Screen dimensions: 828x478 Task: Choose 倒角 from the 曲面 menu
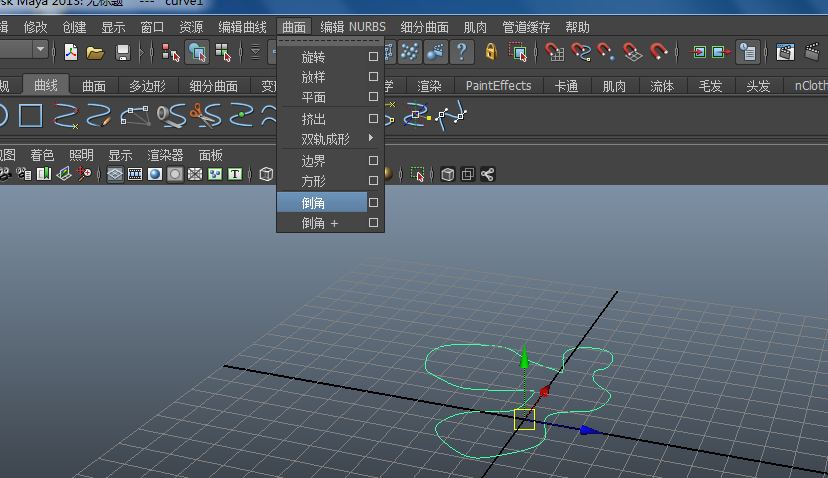tap(322, 202)
